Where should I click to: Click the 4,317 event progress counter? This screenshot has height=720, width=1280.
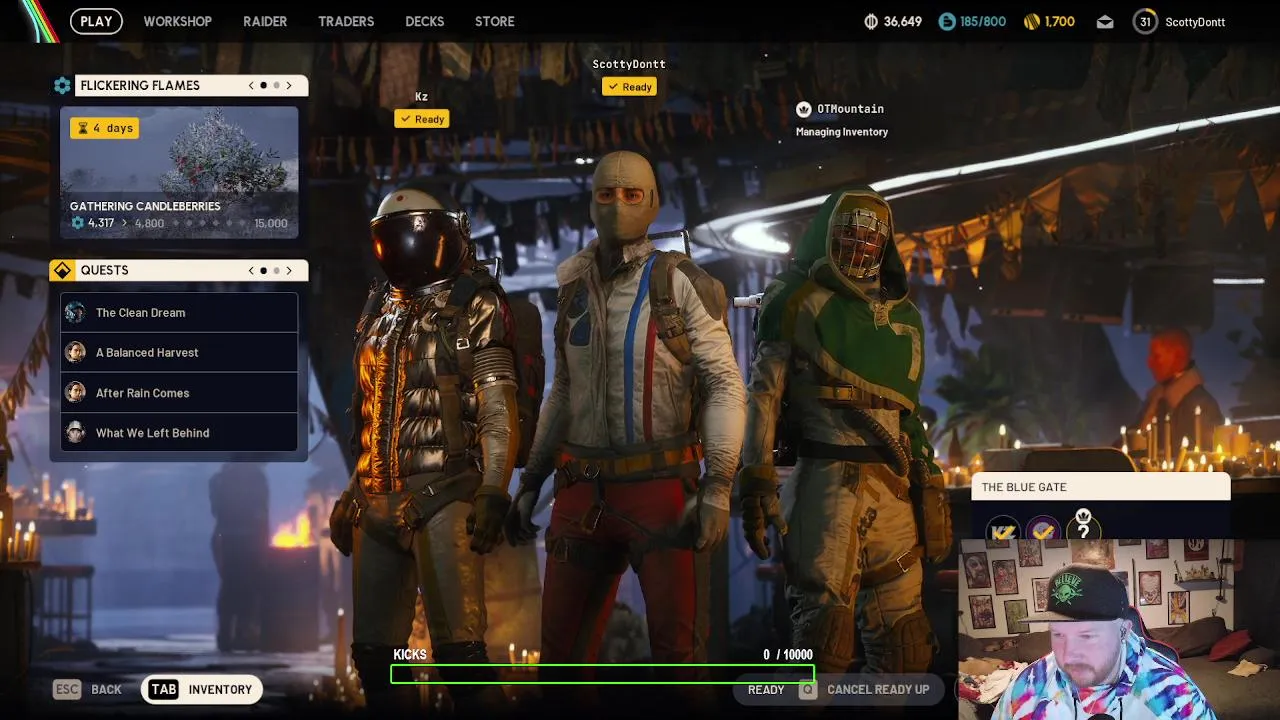pyautogui.click(x=93, y=223)
